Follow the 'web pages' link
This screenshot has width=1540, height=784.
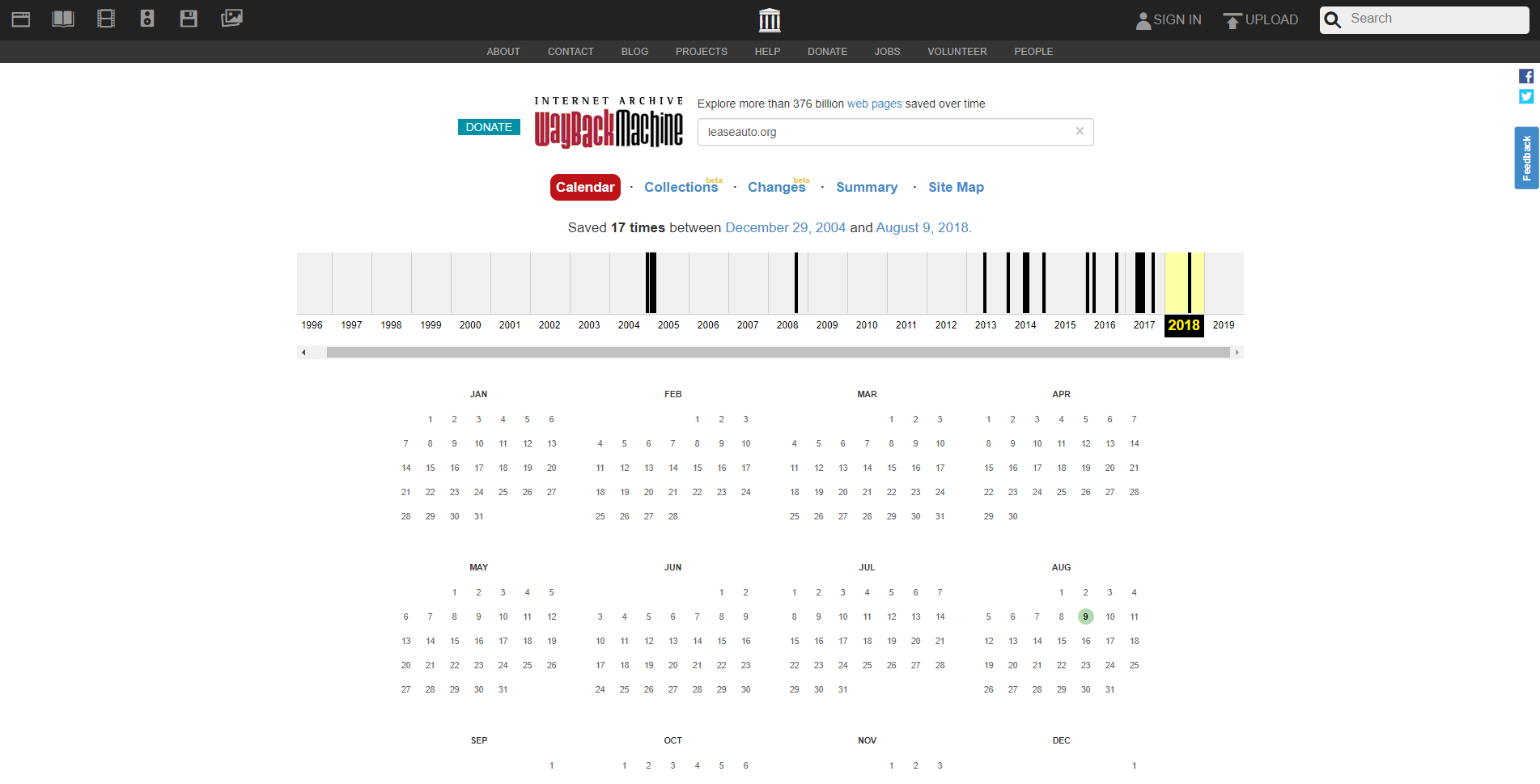pyautogui.click(x=874, y=104)
